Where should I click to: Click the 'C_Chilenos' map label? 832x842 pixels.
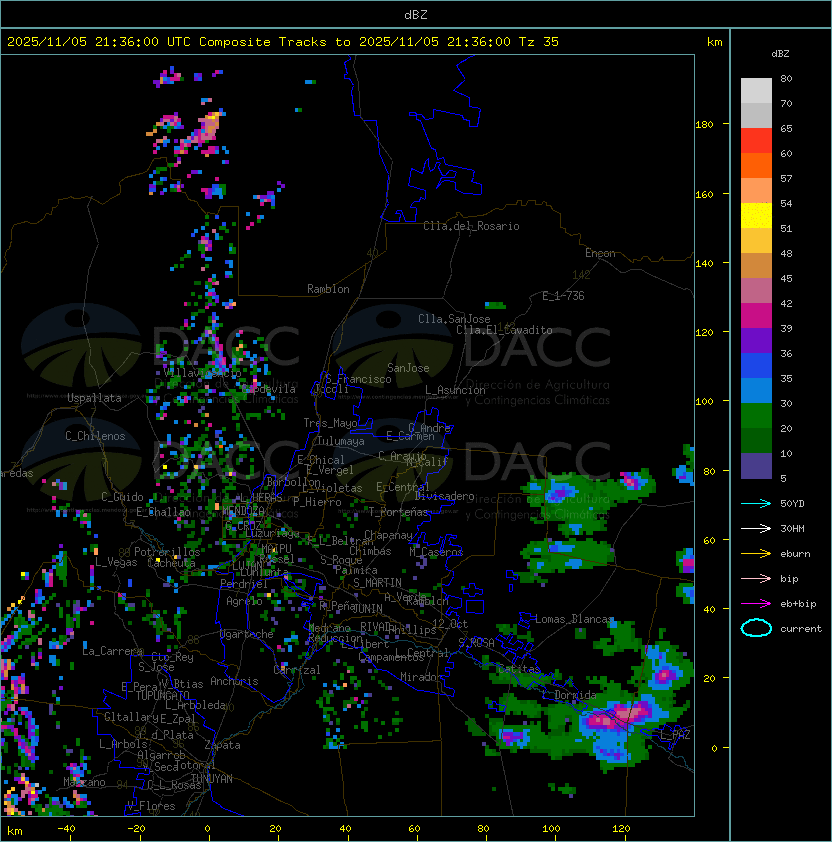coord(95,436)
